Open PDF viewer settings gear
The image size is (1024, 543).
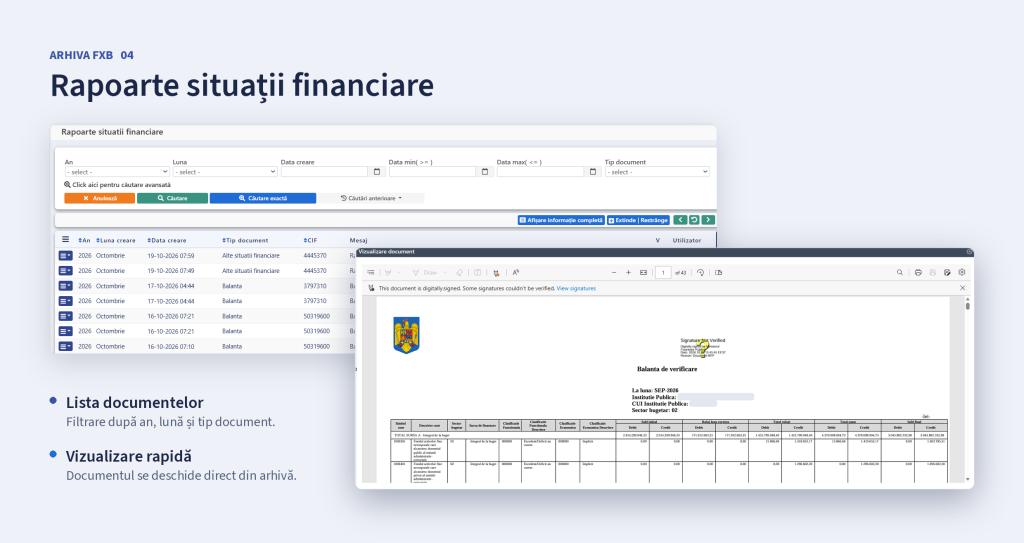click(962, 272)
